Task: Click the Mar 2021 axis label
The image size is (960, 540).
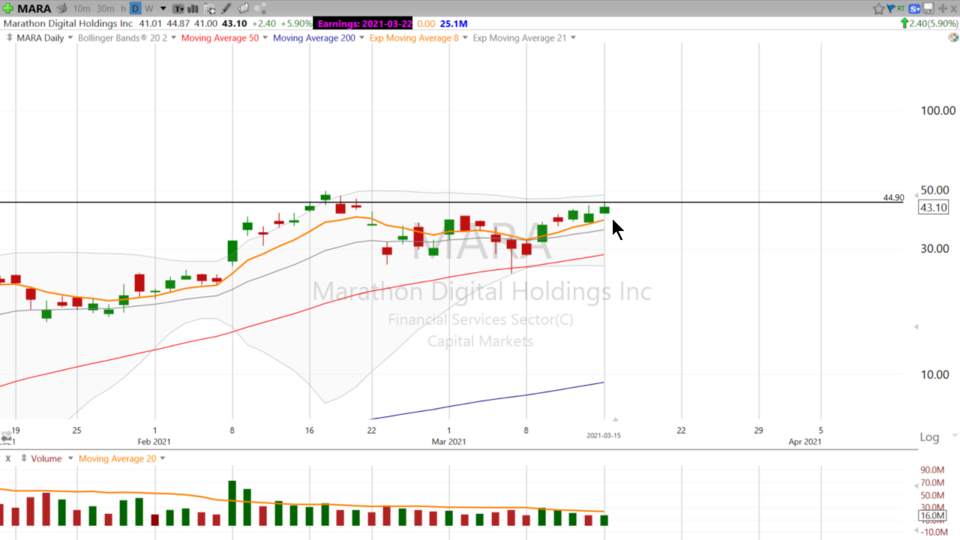Action: pyautogui.click(x=449, y=441)
